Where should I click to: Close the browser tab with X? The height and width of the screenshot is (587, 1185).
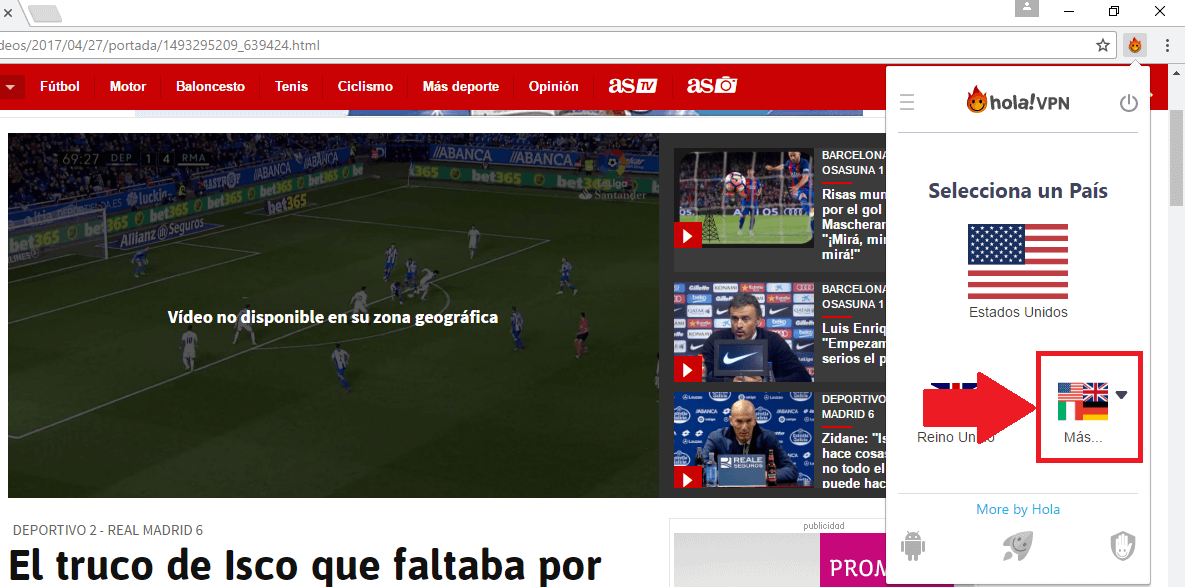click(x=8, y=12)
